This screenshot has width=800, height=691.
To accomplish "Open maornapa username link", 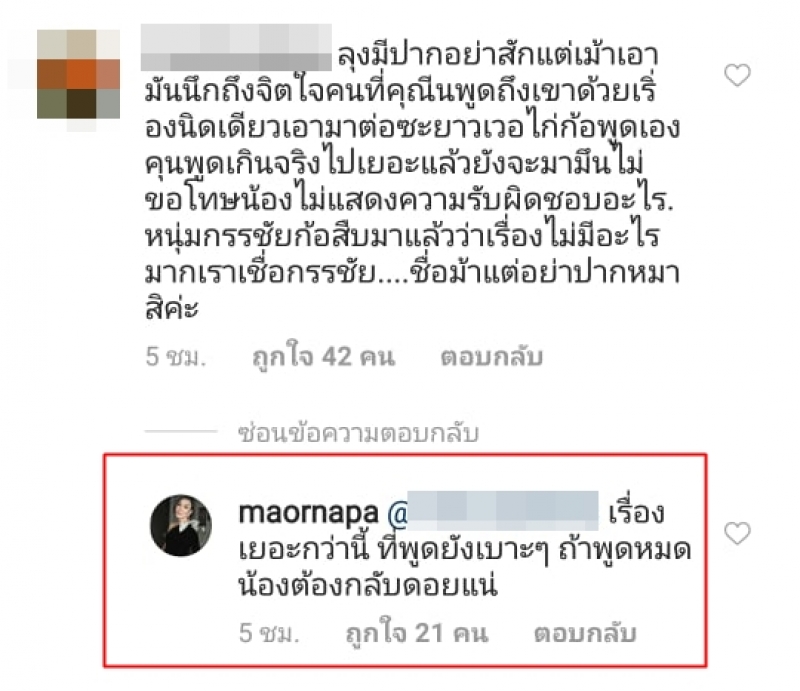I will (x=309, y=513).
